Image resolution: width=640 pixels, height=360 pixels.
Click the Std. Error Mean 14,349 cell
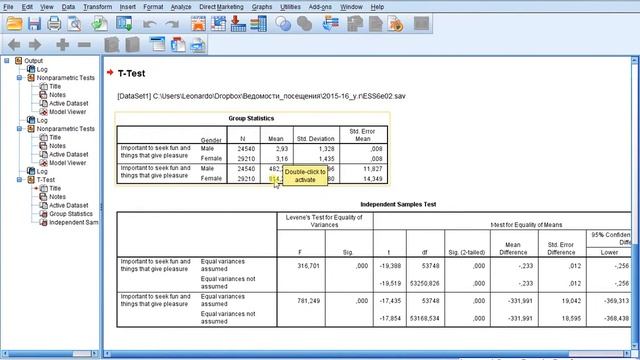click(364, 179)
